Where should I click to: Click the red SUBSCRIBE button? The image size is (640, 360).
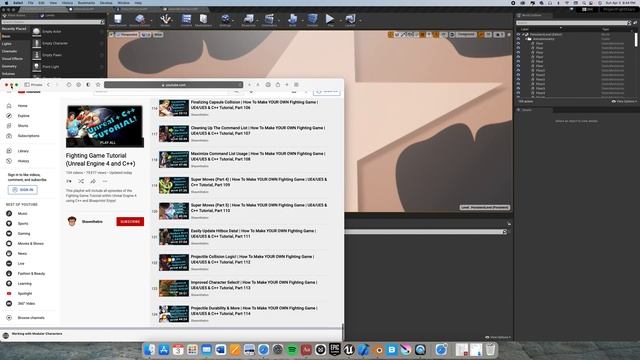pos(130,222)
